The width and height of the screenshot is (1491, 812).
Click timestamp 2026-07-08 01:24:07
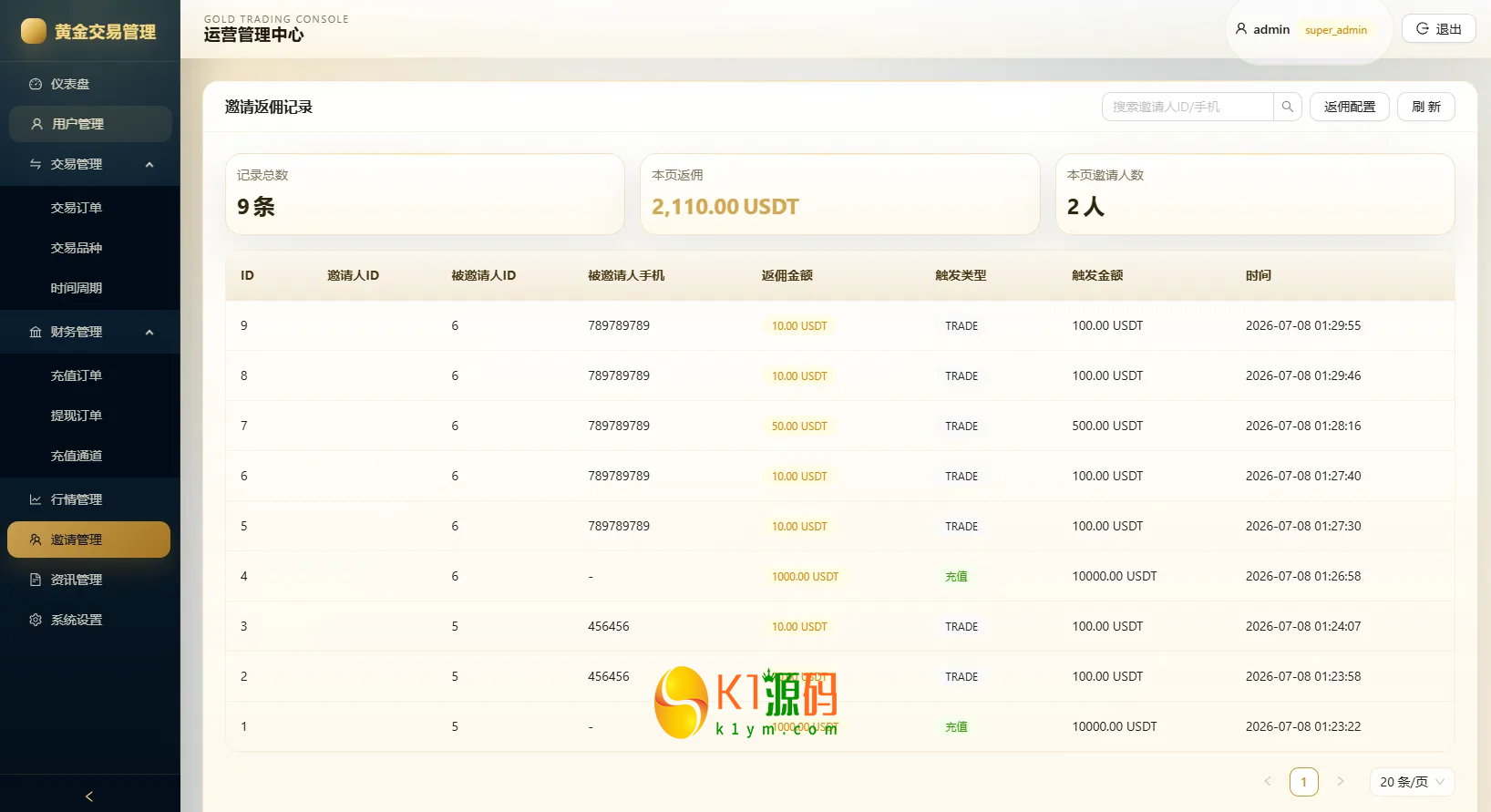click(x=1303, y=626)
